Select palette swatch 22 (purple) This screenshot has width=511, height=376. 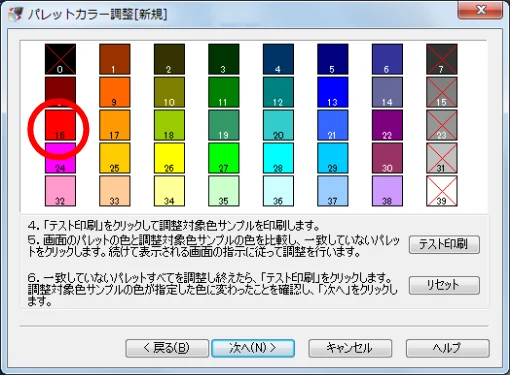coord(387,125)
